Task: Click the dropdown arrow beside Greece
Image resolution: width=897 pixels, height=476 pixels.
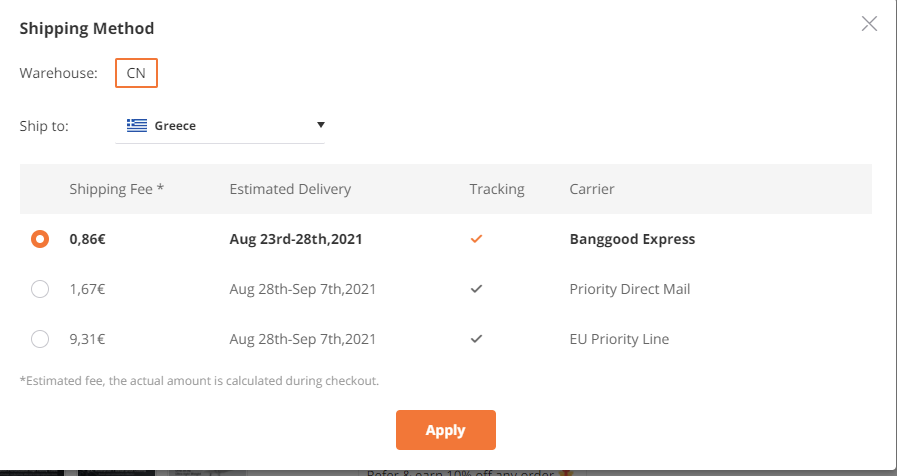Action: (320, 125)
